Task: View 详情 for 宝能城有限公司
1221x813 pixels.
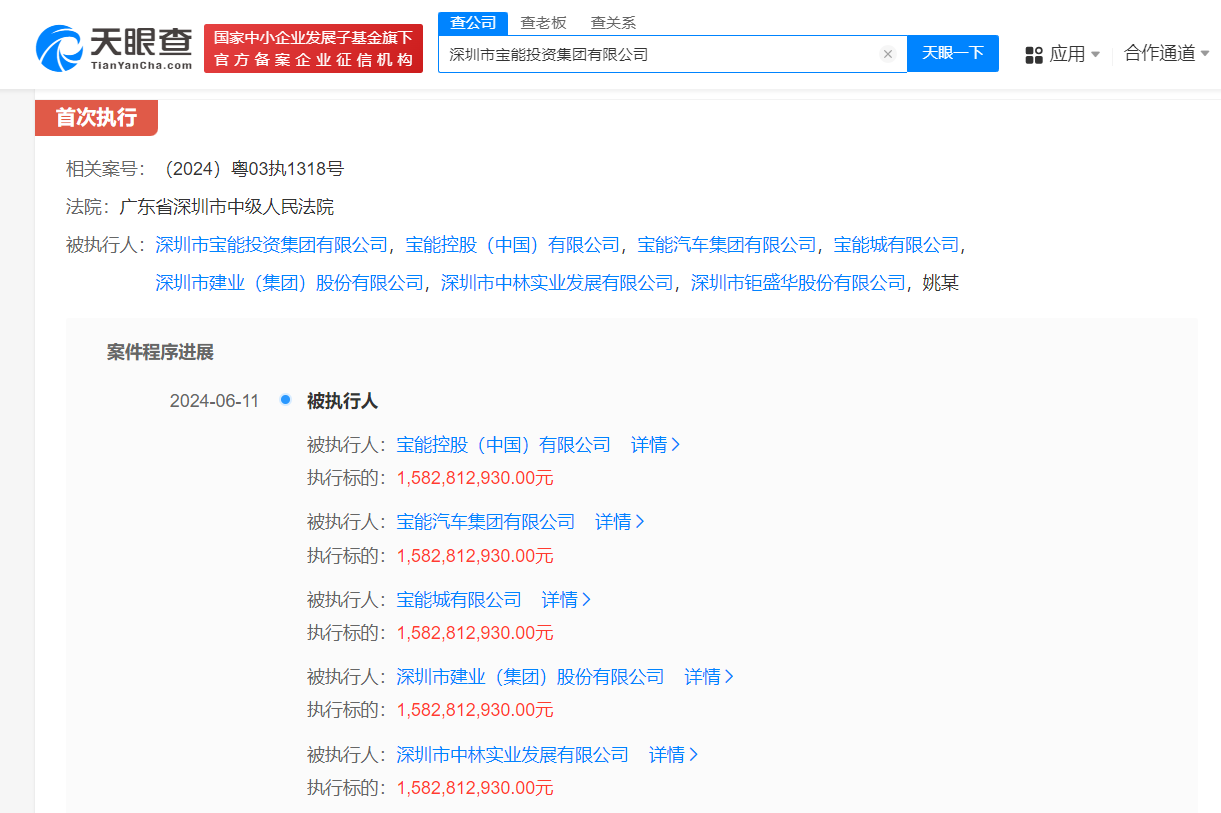Action: [567, 600]
